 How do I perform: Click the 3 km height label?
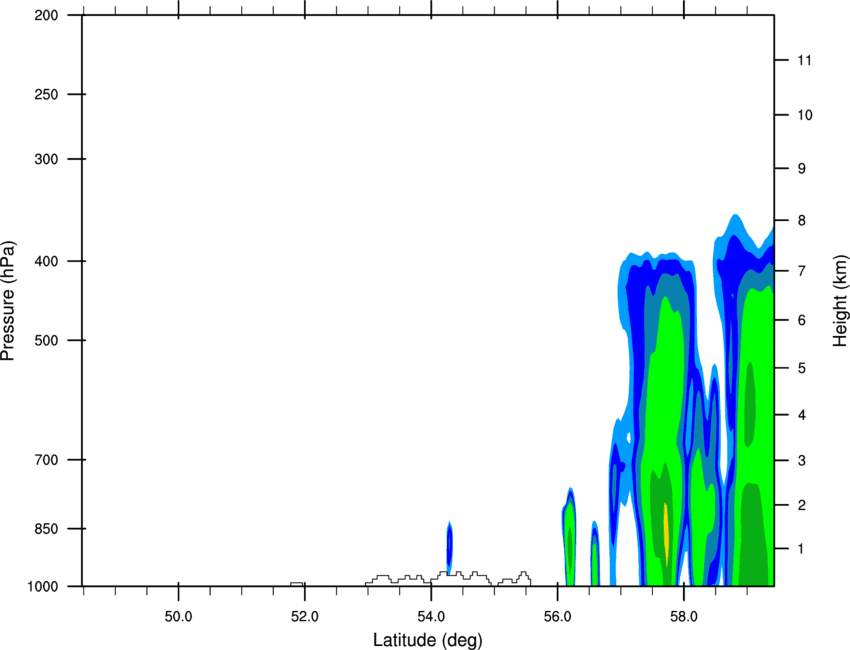pos(802,461)
